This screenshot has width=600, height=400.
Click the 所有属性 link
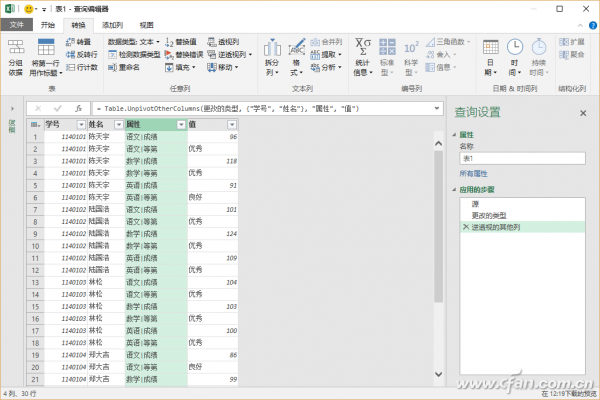coord(475,173)
